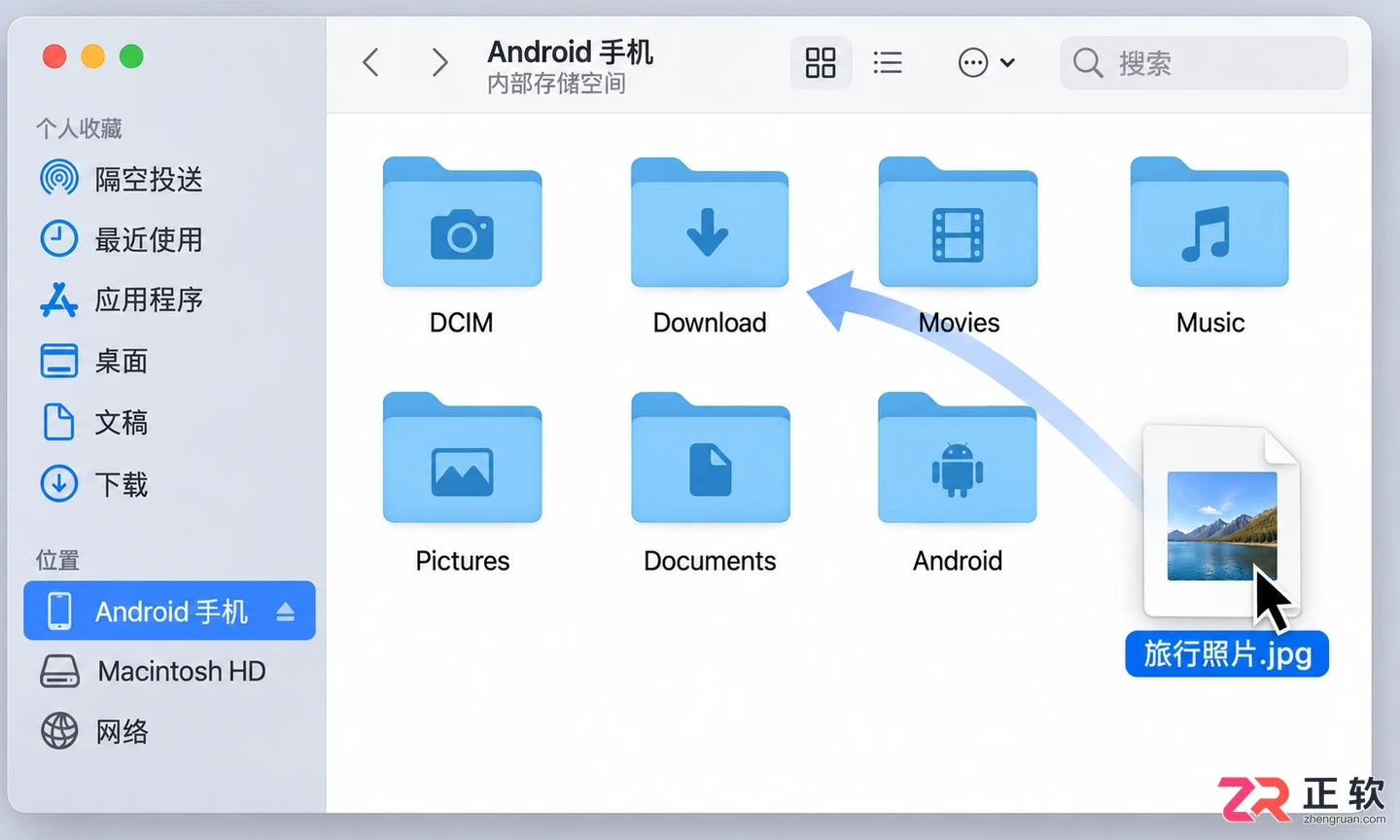Close the Finder window with red button

pyautogui.click(x=54, y=56)
